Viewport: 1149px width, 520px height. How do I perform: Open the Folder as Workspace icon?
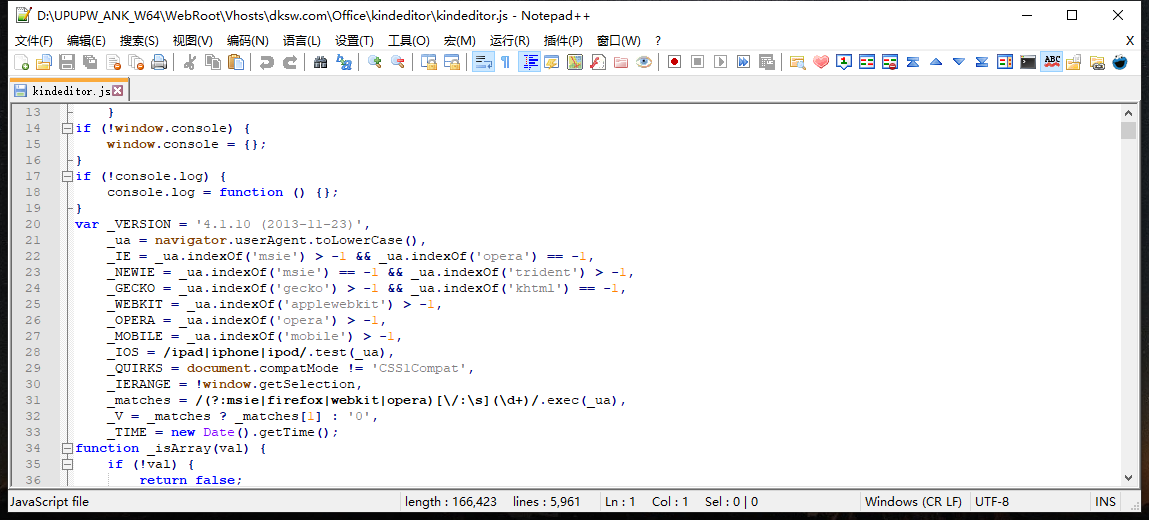coord(620,62)
